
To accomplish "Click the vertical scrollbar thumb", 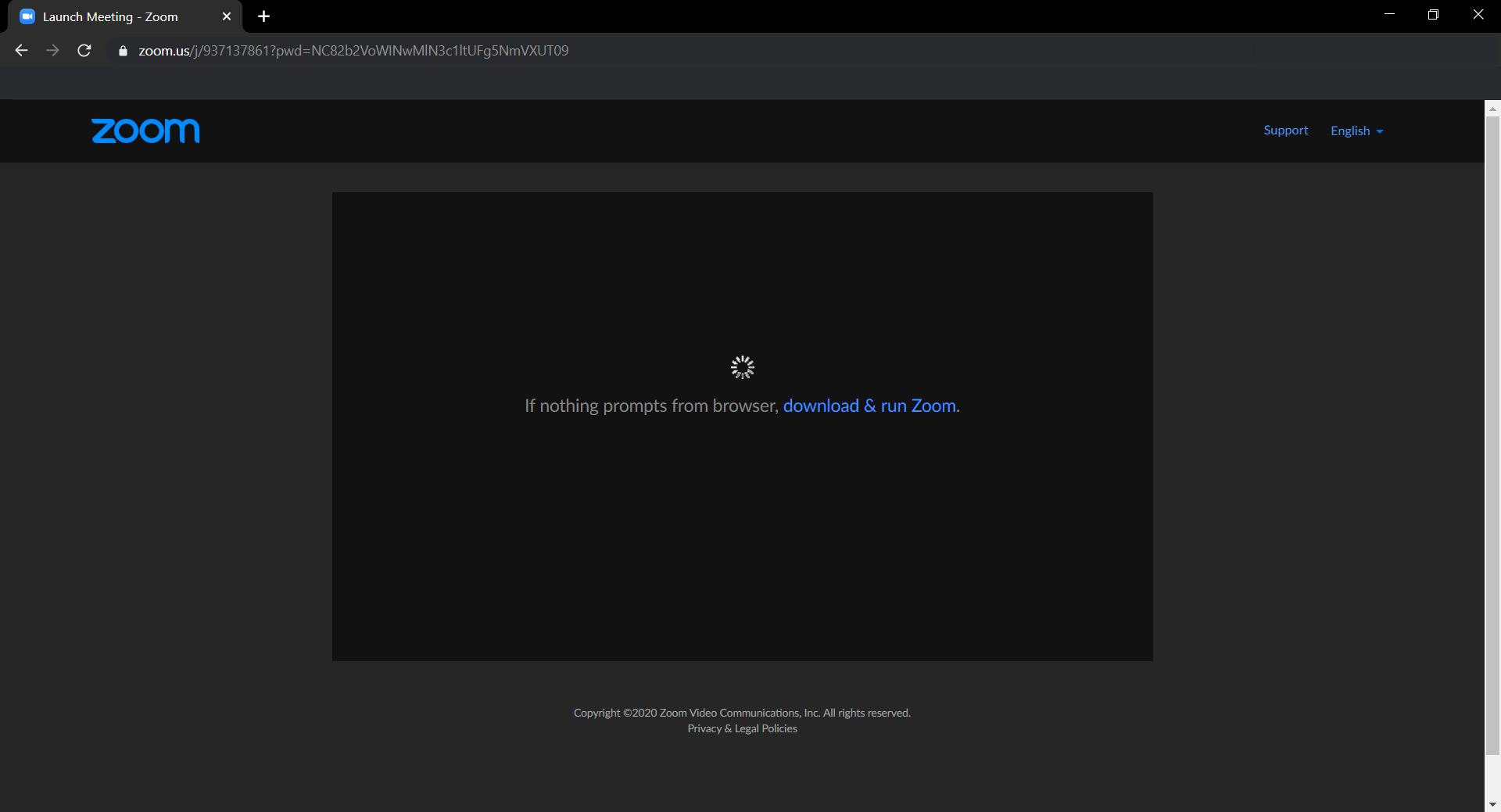I will point(1492,435).
